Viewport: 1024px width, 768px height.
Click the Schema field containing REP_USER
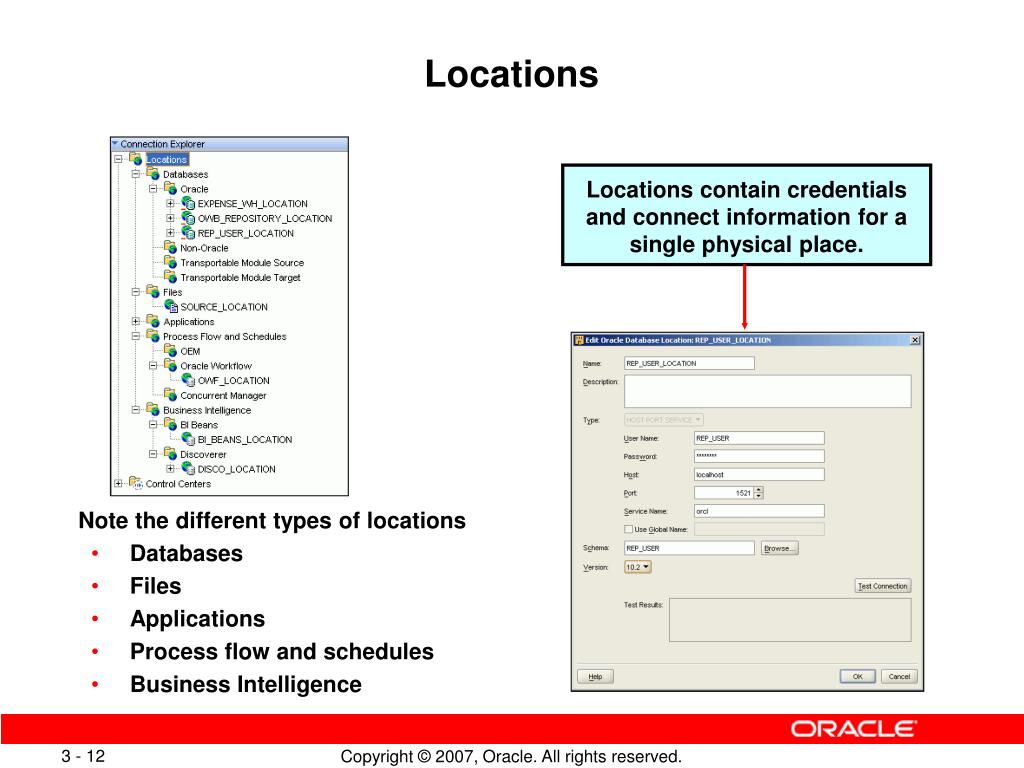coord(689,548)
